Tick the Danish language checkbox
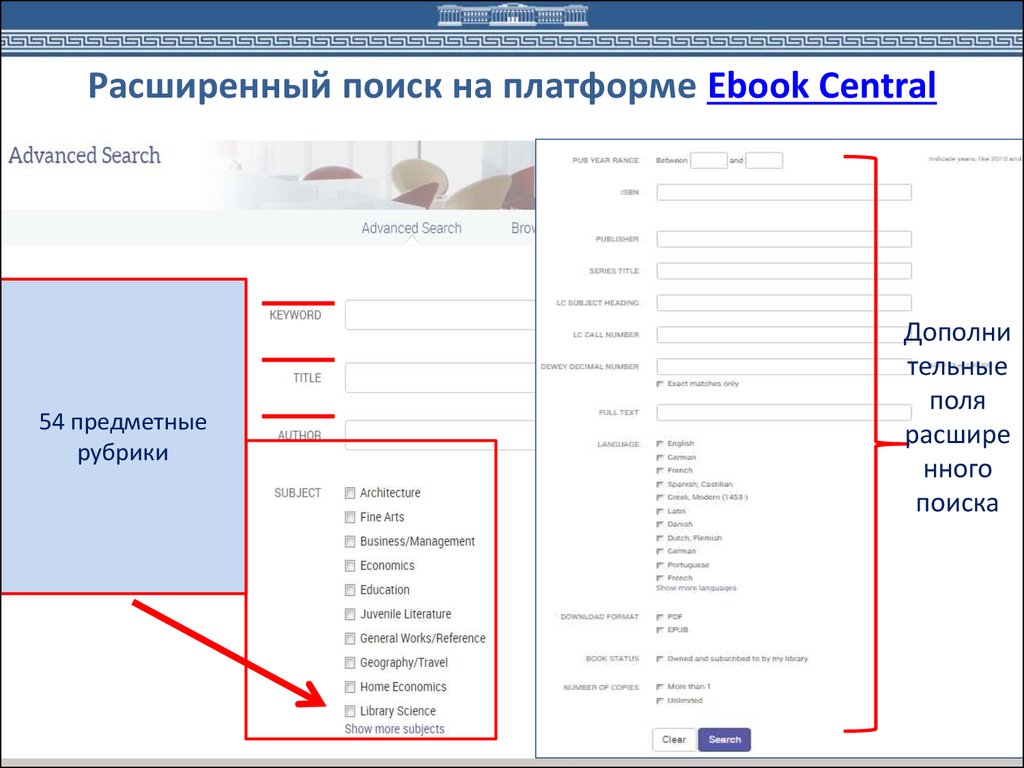 point(660,524)
